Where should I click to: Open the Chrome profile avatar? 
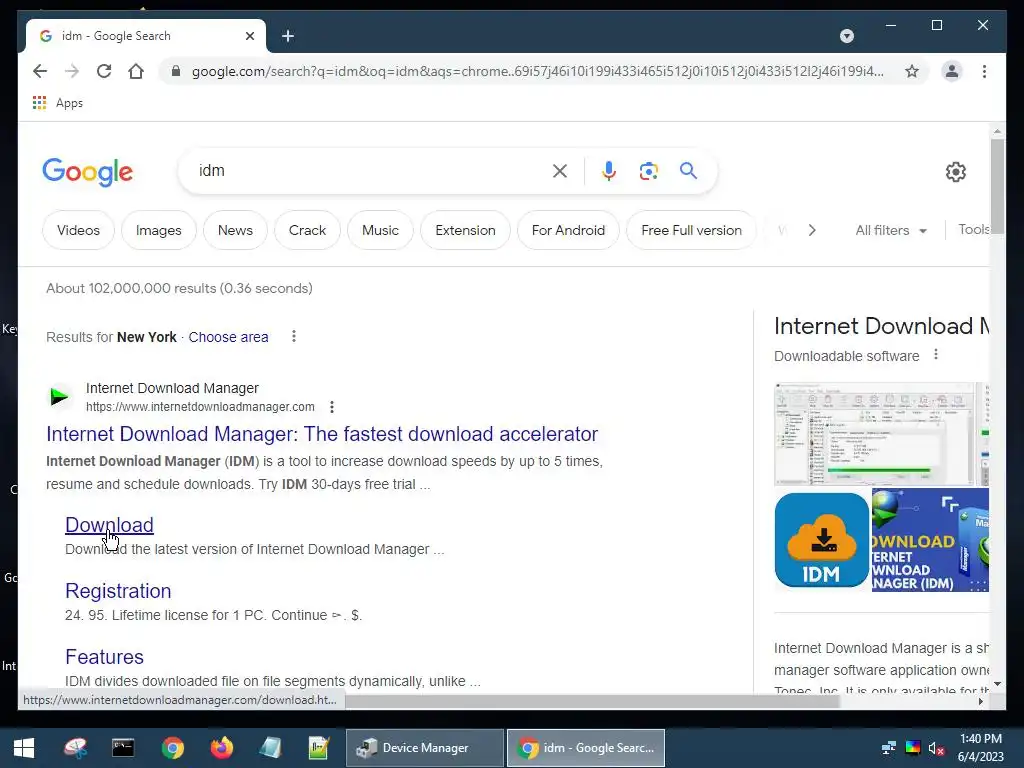(x=952, y=71)
